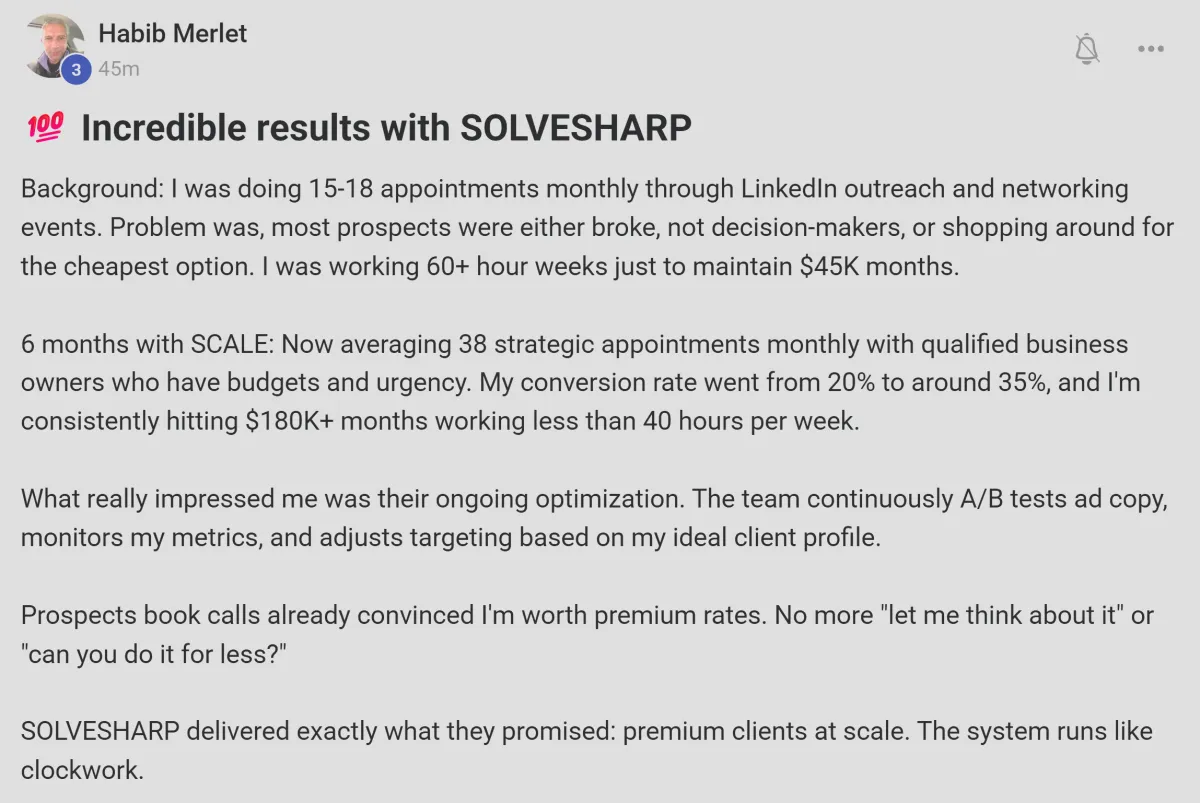Image resolution: width=1200 pixels, height=803 pixels.
Task: Click the red 100 emoji in the title
Action: point(42,127)
